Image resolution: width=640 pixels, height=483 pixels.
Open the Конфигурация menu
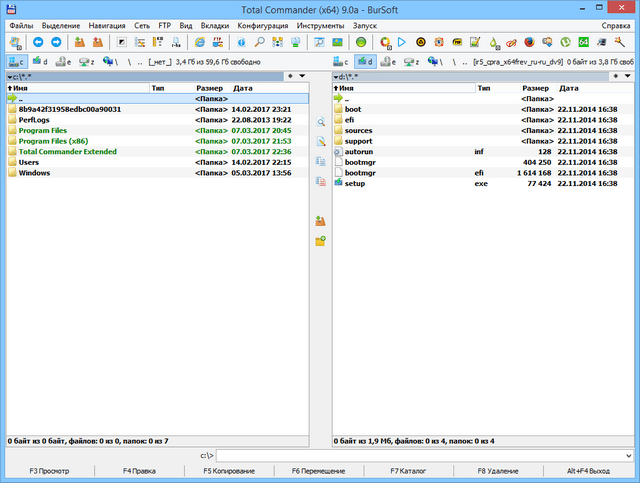263,23
